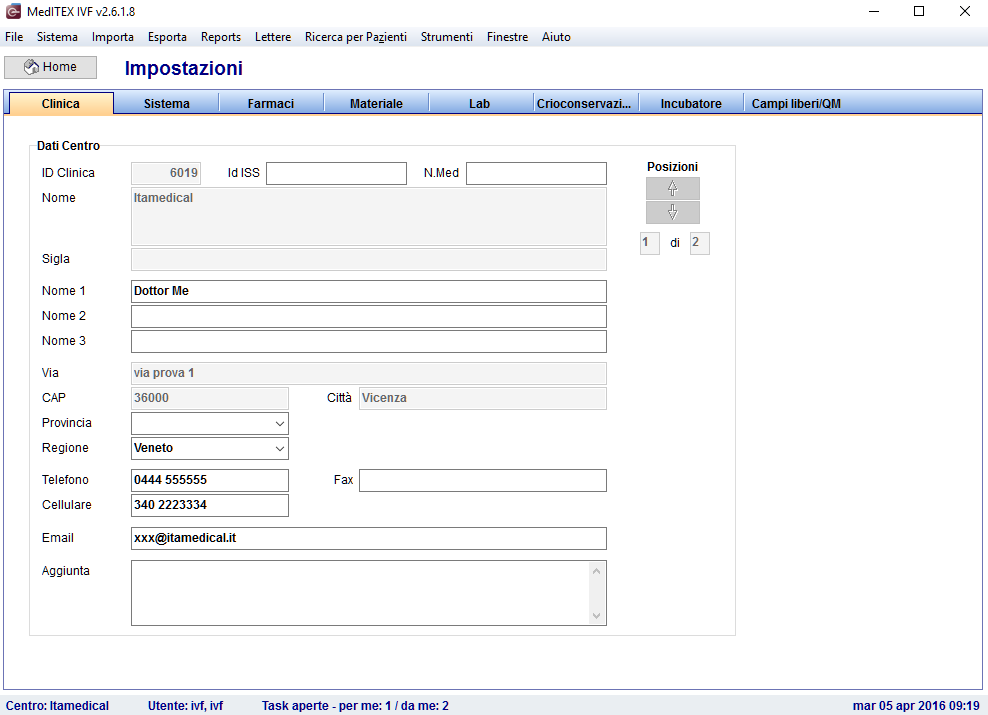988x715 pixels.
Task: Click the Nome 1 field containing Dottor Me
Action: (369, 291)
